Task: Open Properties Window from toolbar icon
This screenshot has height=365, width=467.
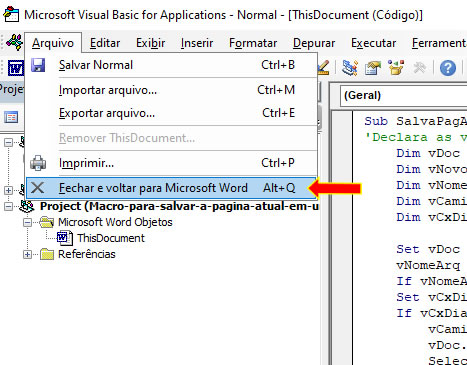Action: [x=373, y=68]
